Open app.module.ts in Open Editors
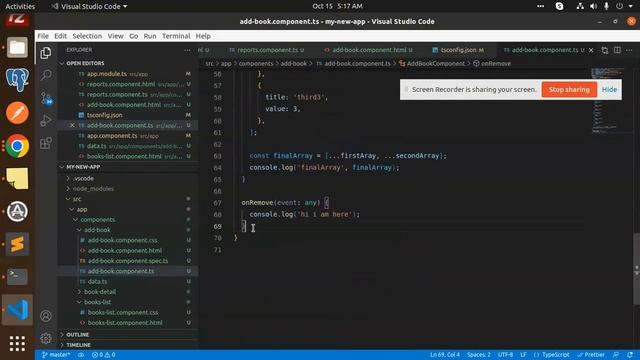 [107, 74]
